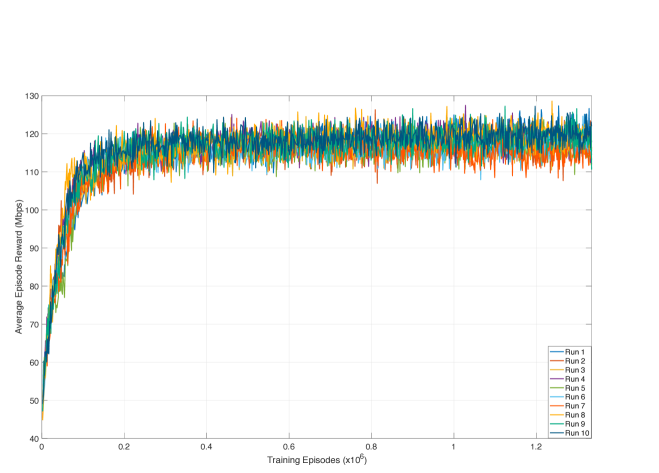Click the 90 y-axis tick label

34,248
